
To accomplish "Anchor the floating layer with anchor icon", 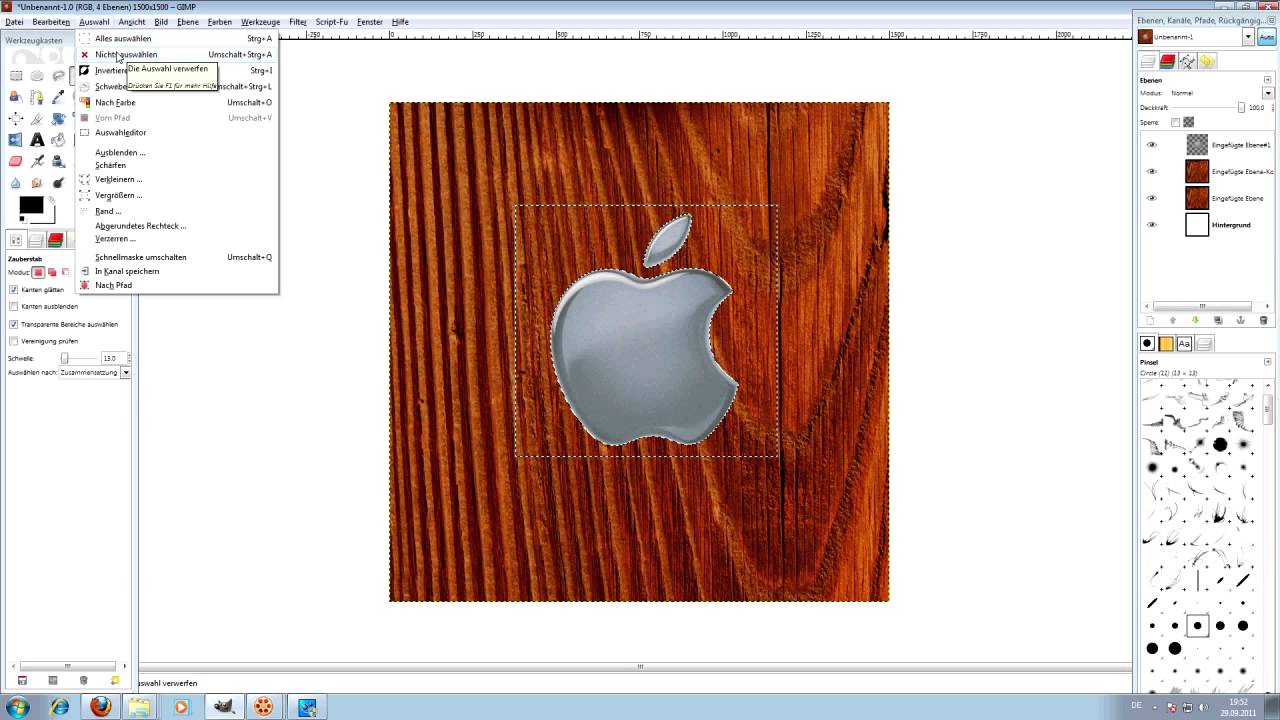I will tap(1241, 320).
